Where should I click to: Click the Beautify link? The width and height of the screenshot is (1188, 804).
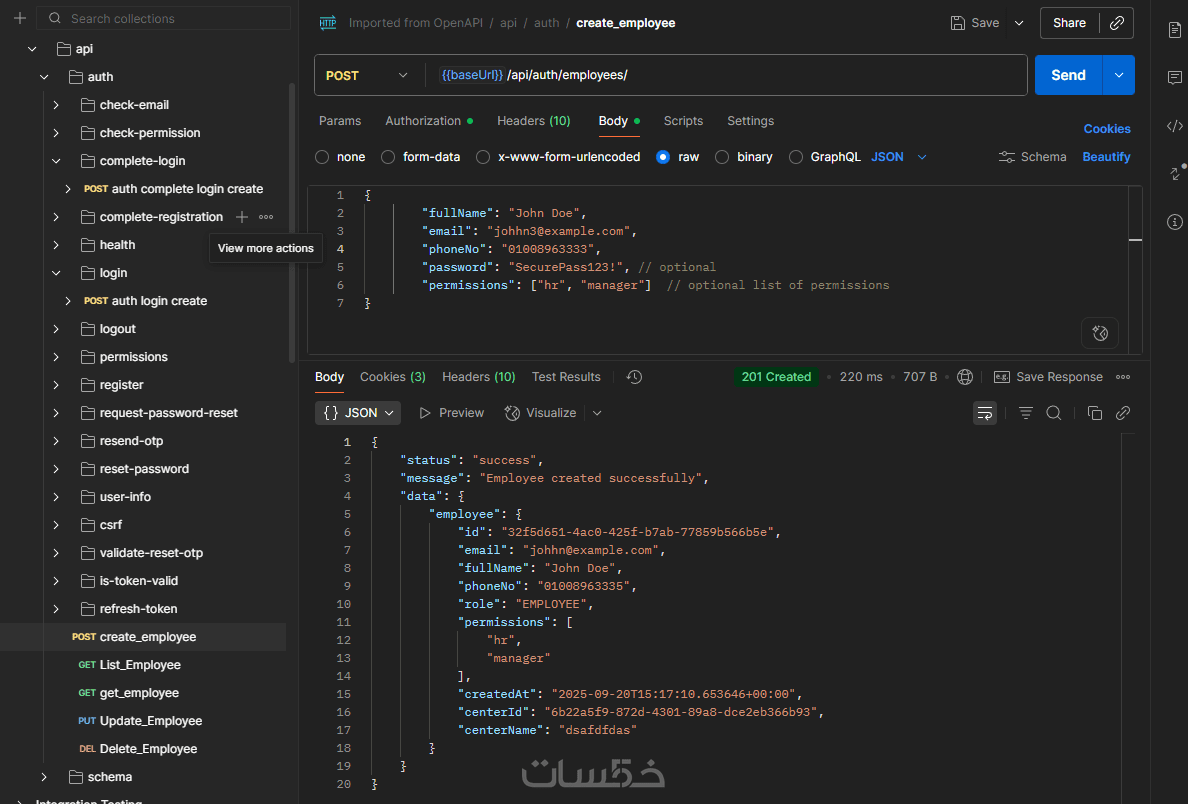pos(1106,157)
